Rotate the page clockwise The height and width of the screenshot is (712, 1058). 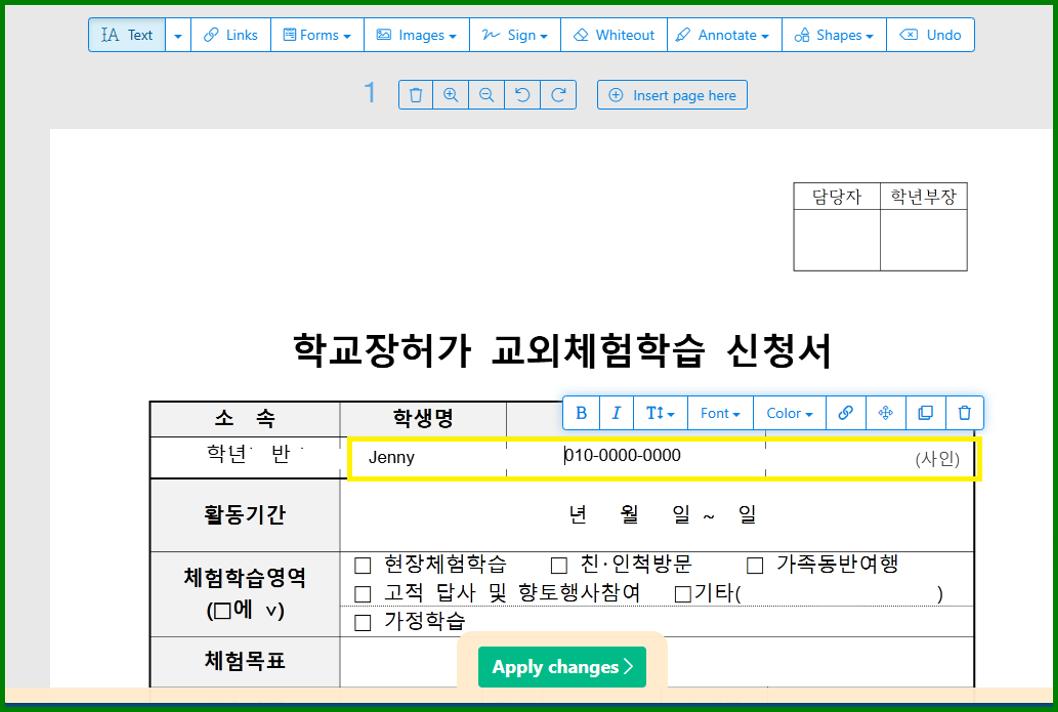point(559,94)
